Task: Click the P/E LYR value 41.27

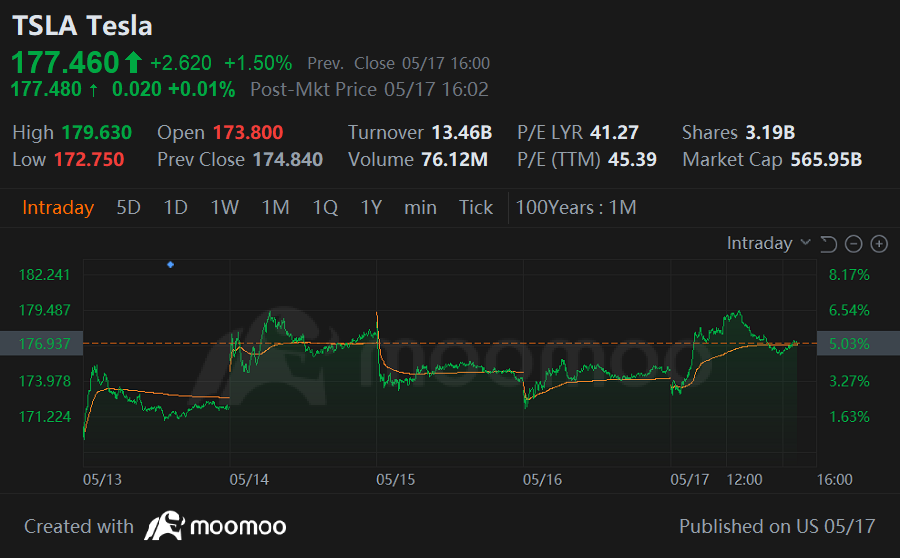Action: [x=614, y=133]
